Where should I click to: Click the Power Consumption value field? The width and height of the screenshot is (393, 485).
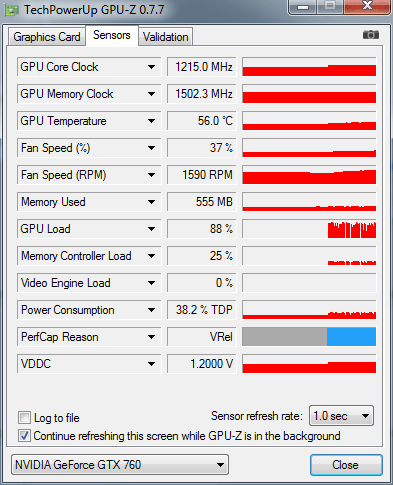tap(202, 310)
